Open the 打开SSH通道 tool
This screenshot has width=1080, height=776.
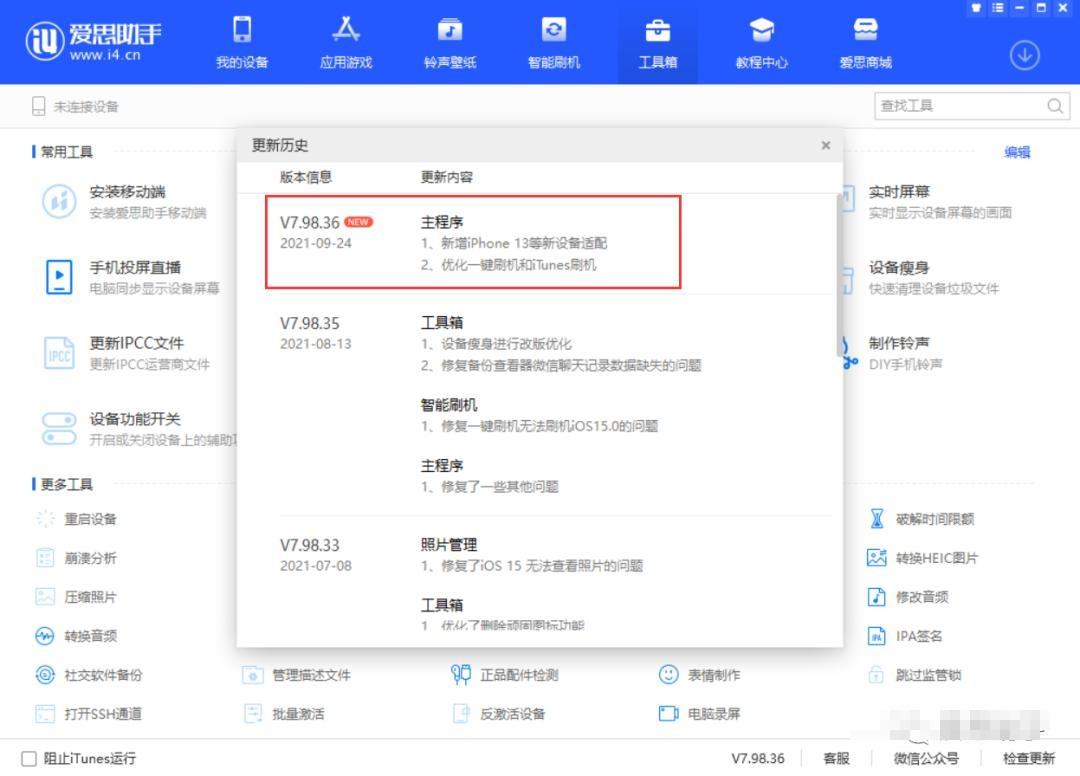[x=101, y=714]
